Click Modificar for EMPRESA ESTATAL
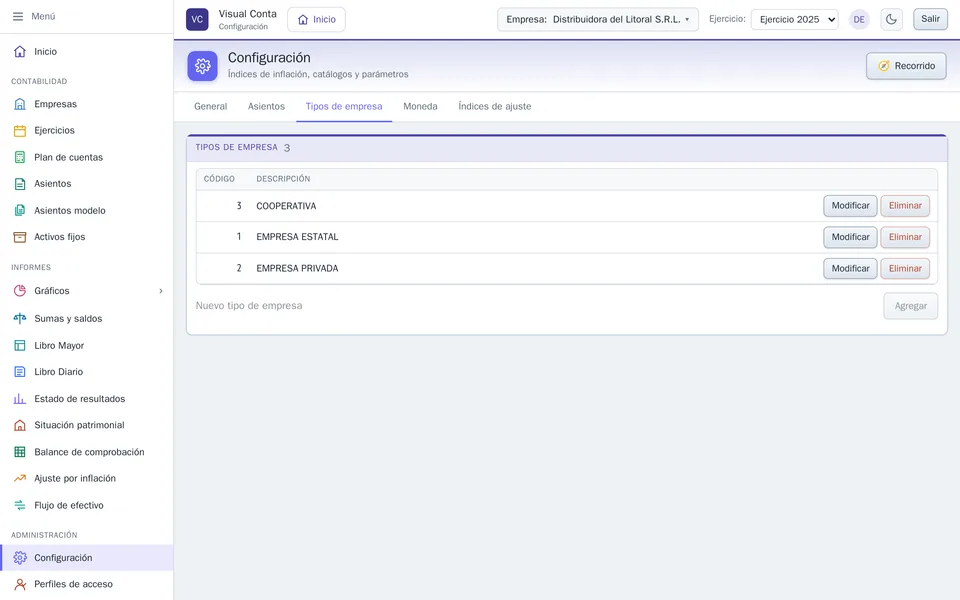Image resolution: width=960 pixels, height=600 pixels. tap(850, 237)
